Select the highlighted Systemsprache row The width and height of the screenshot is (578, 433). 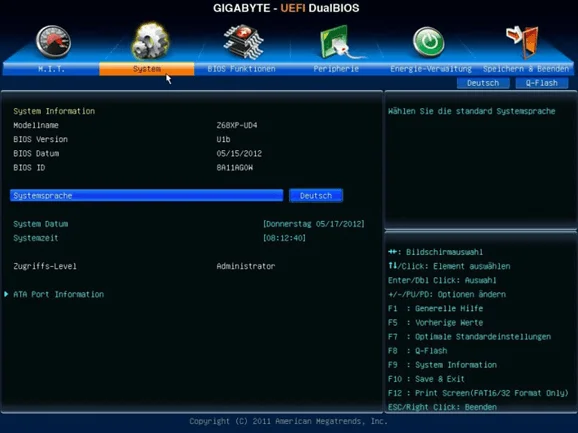point(147,196)
